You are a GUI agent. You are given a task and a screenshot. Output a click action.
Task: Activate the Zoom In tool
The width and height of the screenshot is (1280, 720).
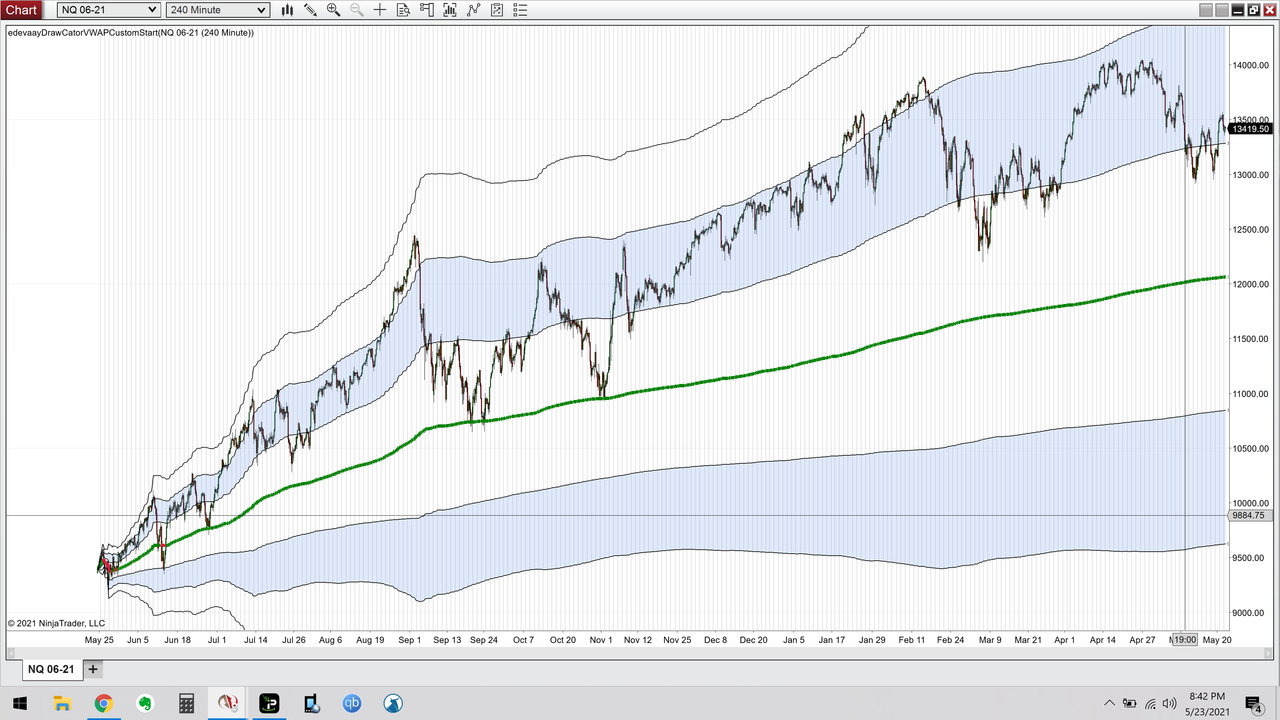pyautogui.click(x=333, y=9)
